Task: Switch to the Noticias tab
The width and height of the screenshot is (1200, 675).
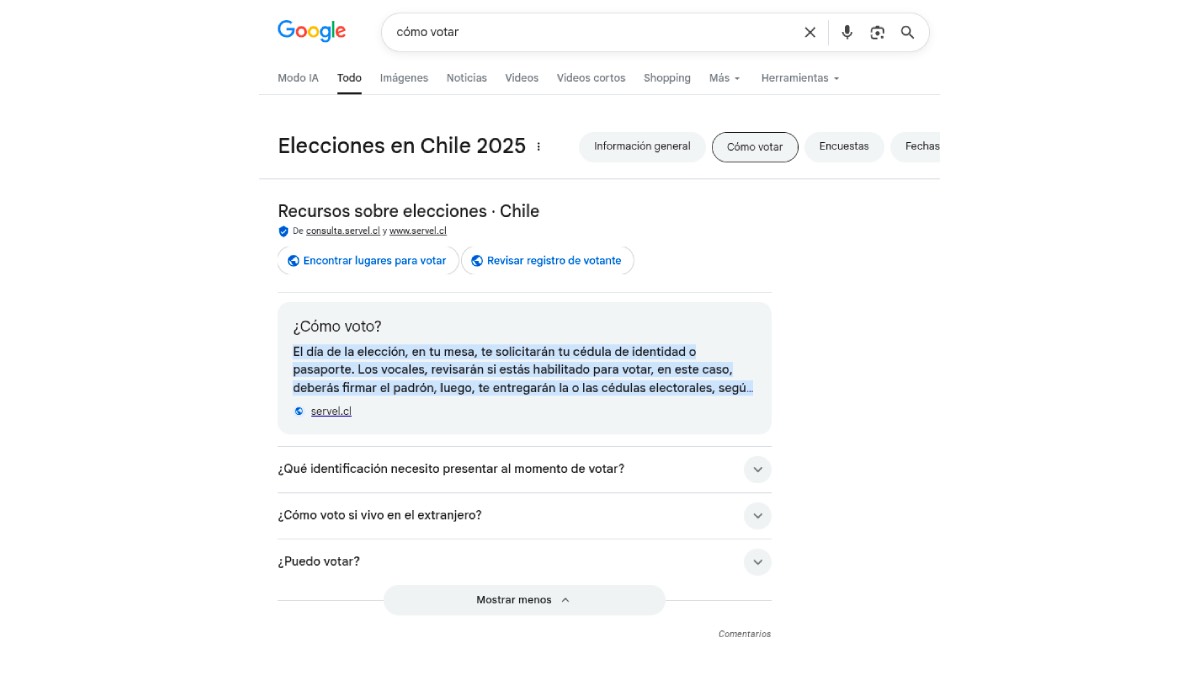Action: tap(467, 78)
